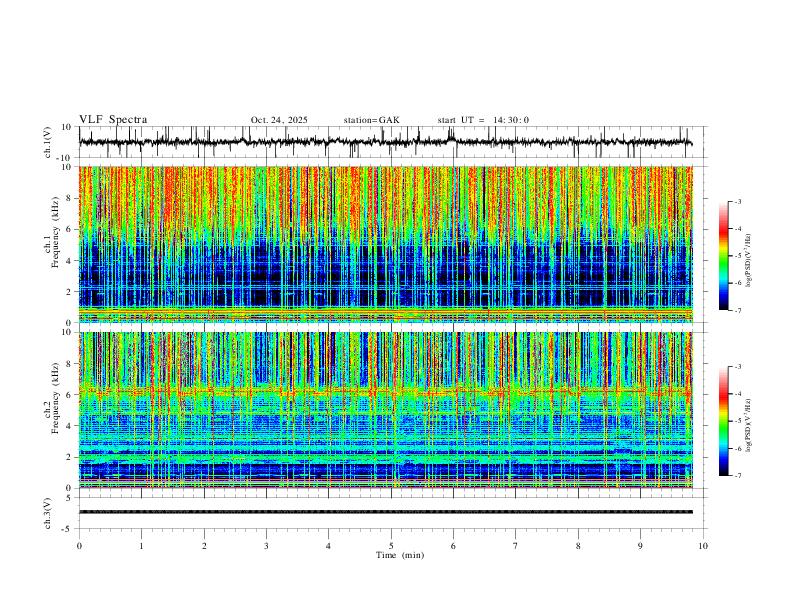Click the time axis tick label "9"
The height and width of the screenshot is (612, 792).
[640, 546]
